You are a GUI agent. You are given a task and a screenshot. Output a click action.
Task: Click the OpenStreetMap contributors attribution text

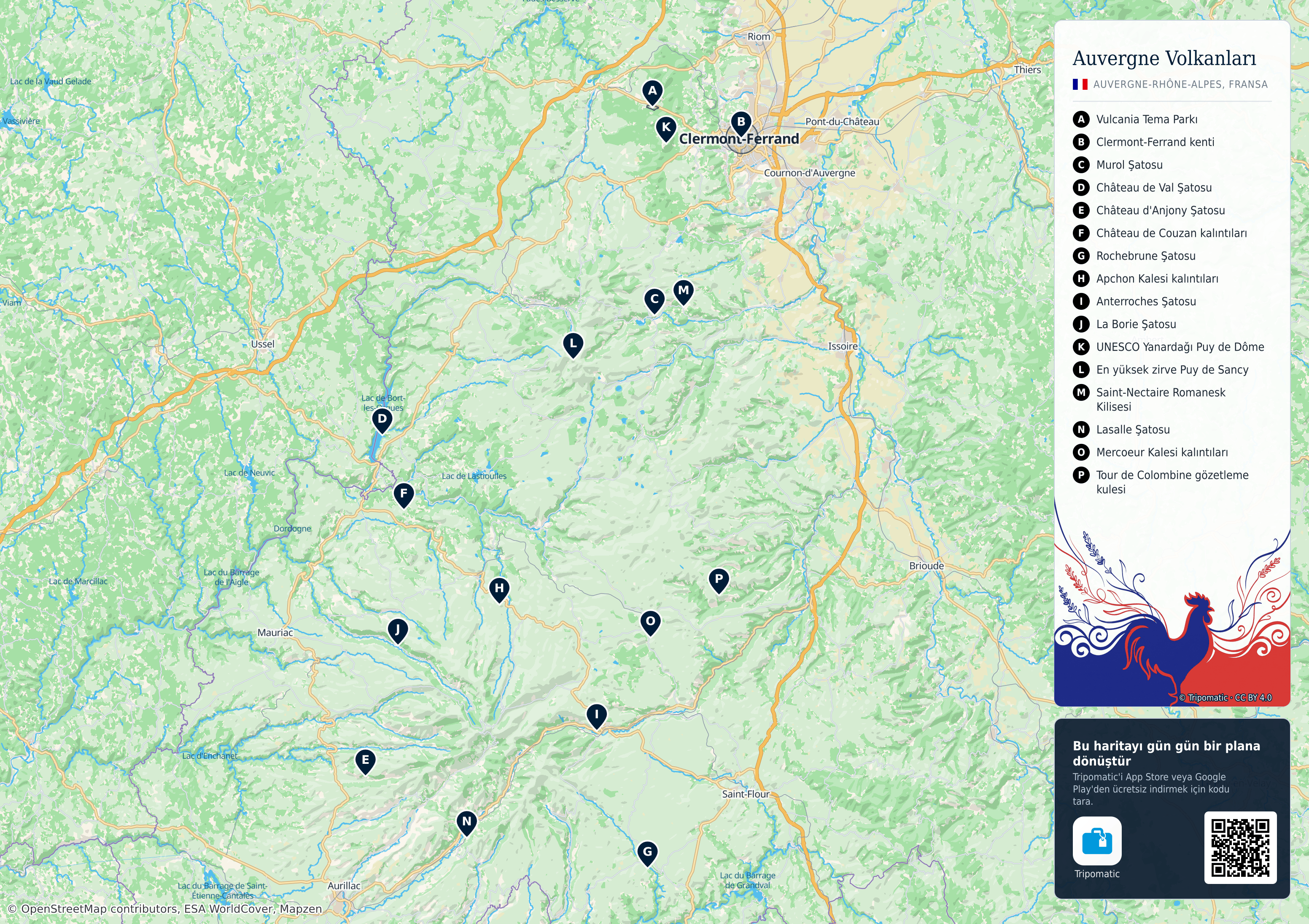coord(165,909)
